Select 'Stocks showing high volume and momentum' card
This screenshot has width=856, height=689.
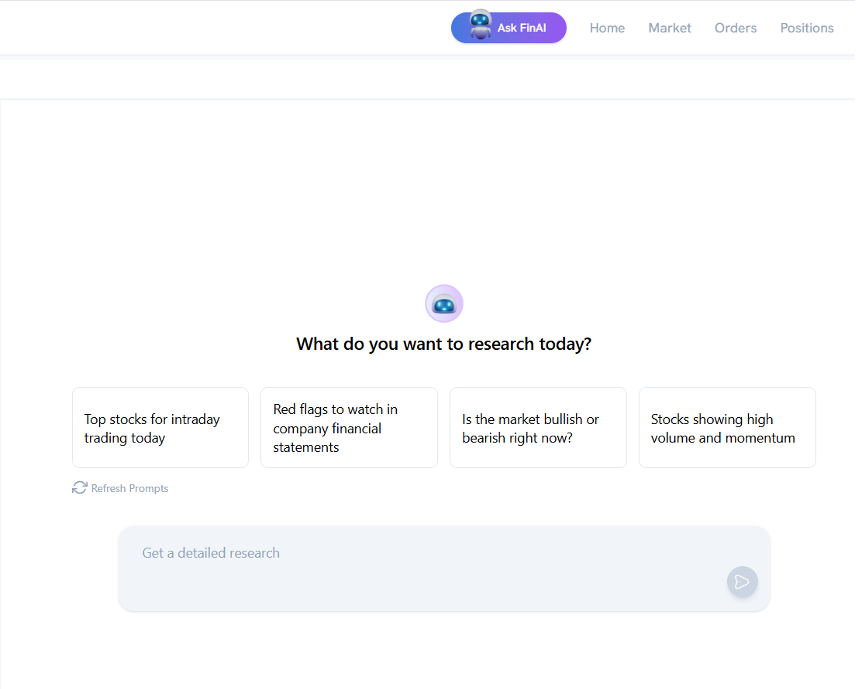[726, 428]
